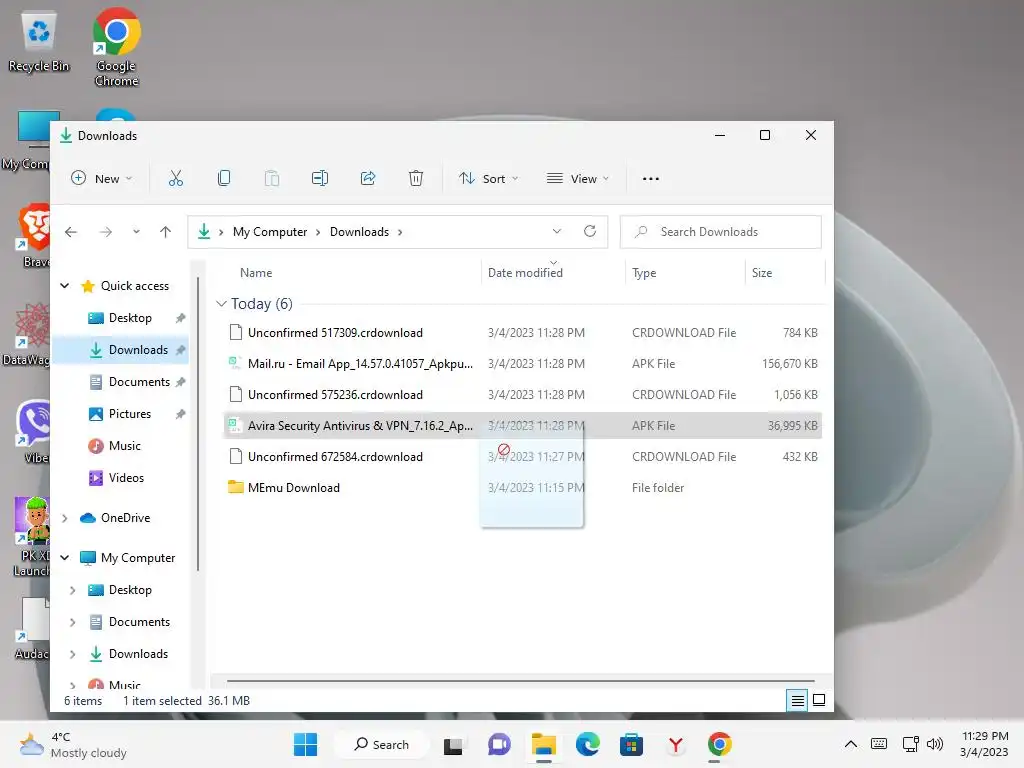Click the Search Downloads field
This screenshot has height=768, width=1024.
(720, 232)
